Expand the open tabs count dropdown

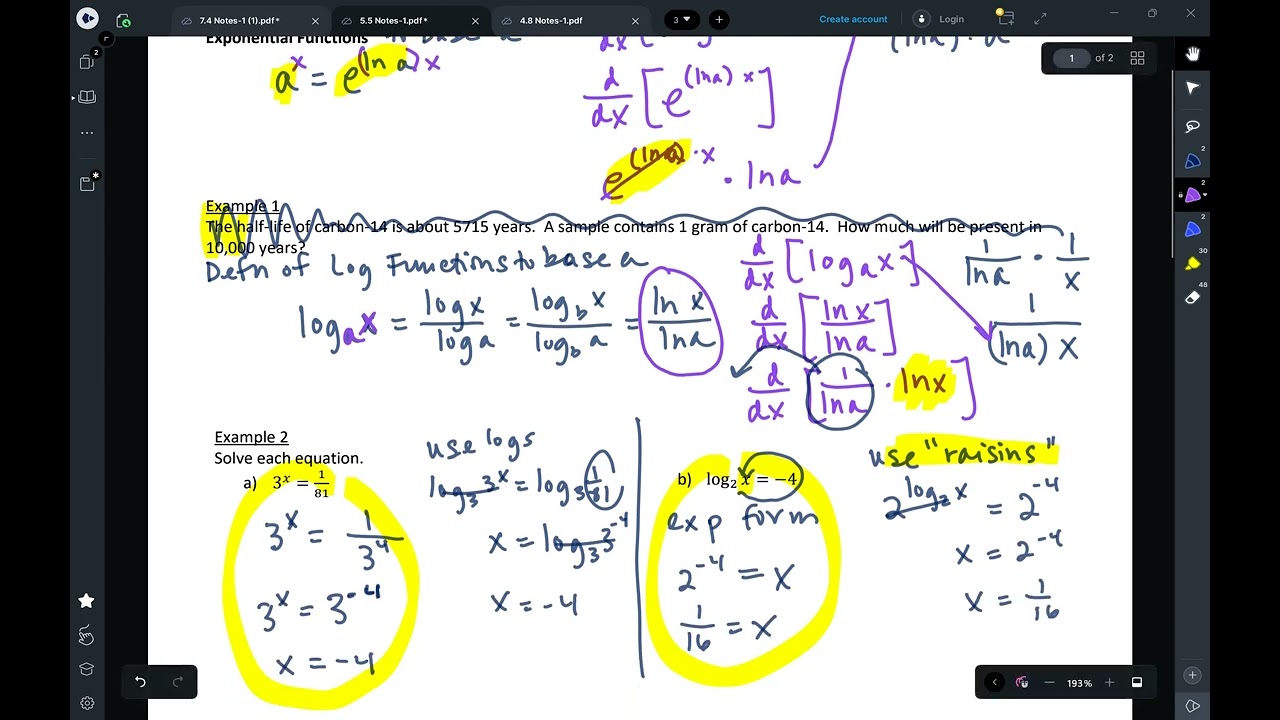(682, 20)
